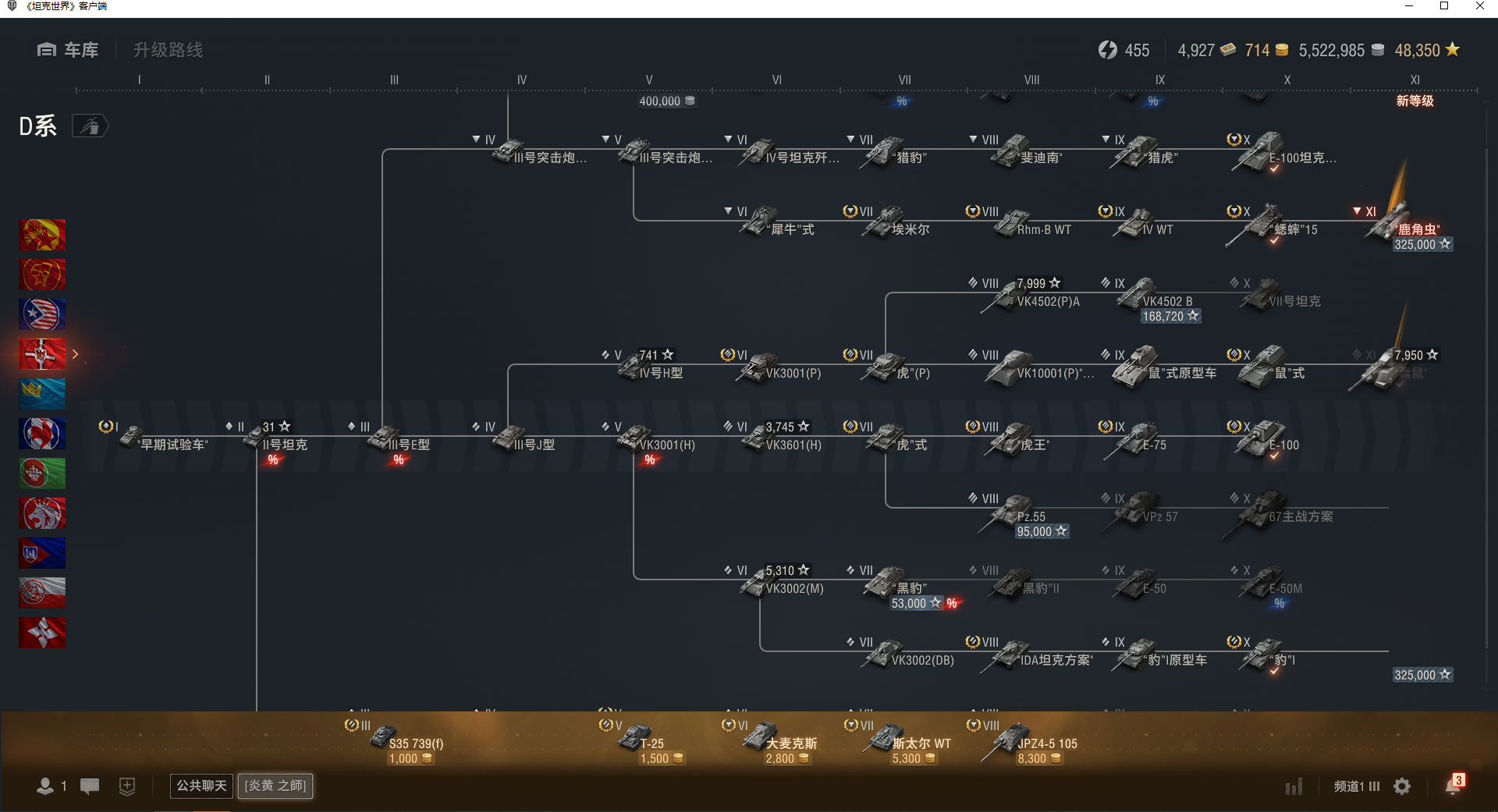
Task: Open the 车库 garage tab
Action: pyautogui.click(x=68, y=50)
